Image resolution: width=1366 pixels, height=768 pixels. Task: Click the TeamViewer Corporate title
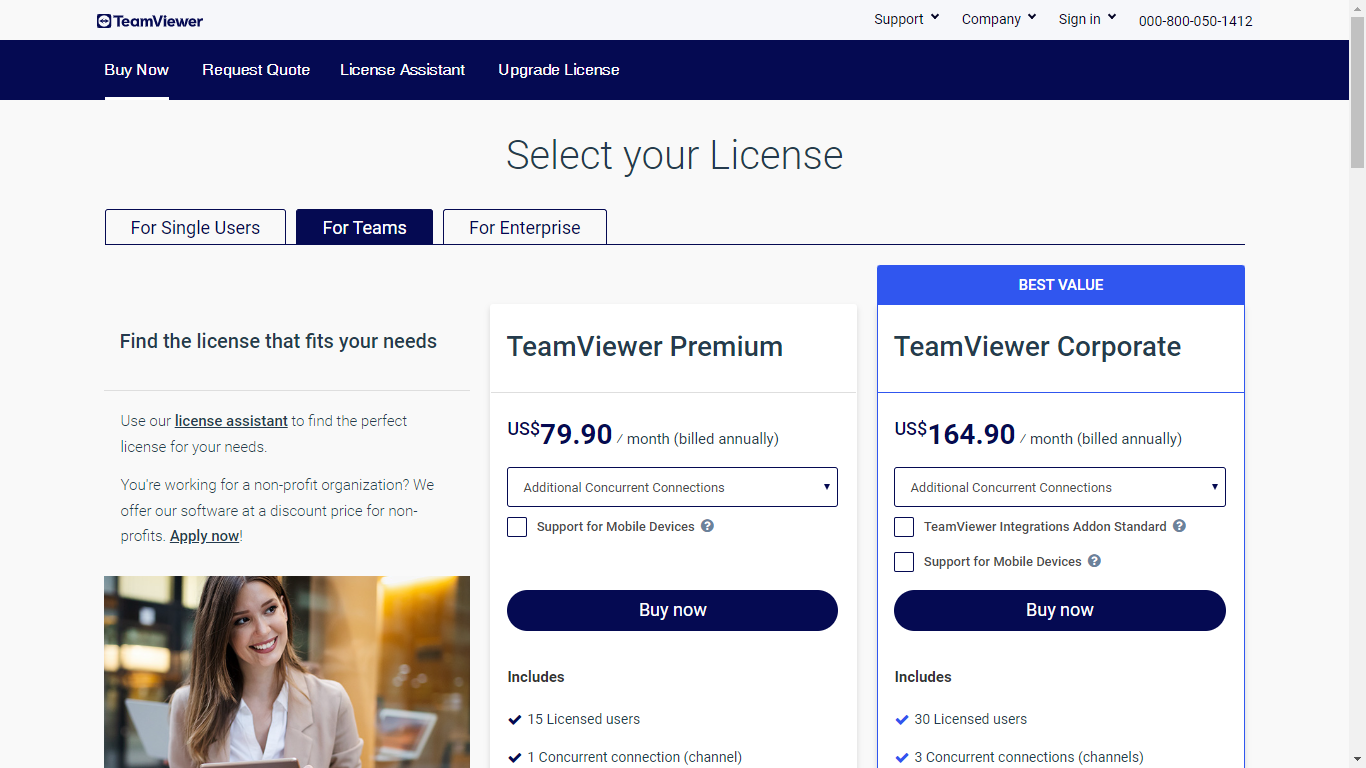pyautogui.click(x=1037, y=347)
